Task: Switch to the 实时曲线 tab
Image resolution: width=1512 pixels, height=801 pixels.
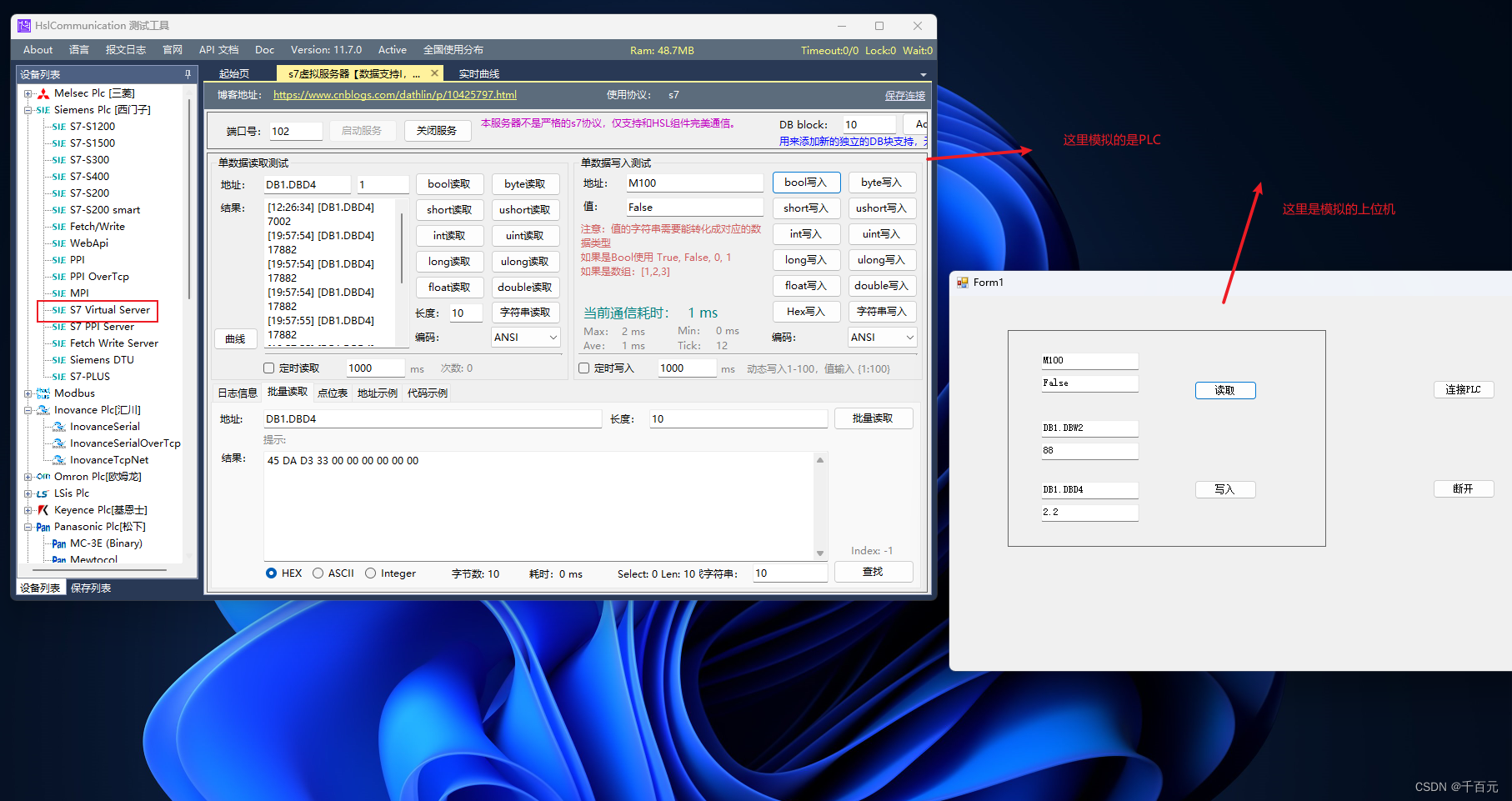Action: [x=479, y=74]
